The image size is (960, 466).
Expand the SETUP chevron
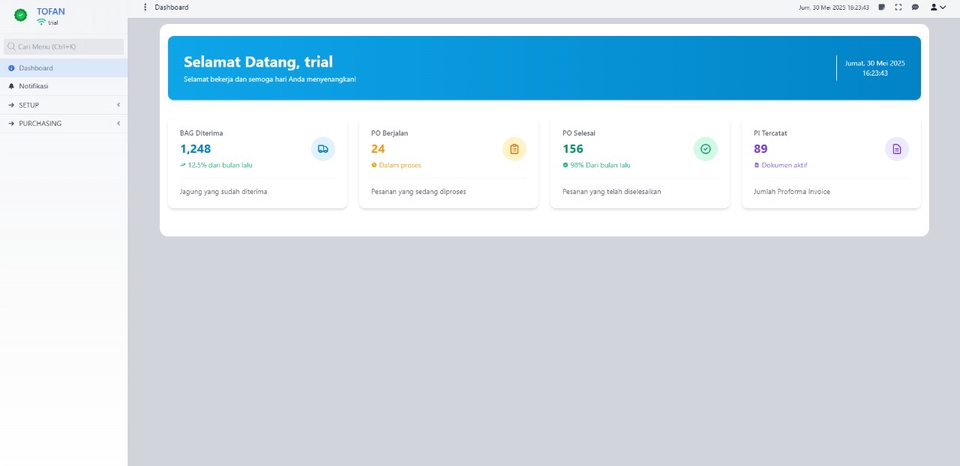tap(118, 105)
